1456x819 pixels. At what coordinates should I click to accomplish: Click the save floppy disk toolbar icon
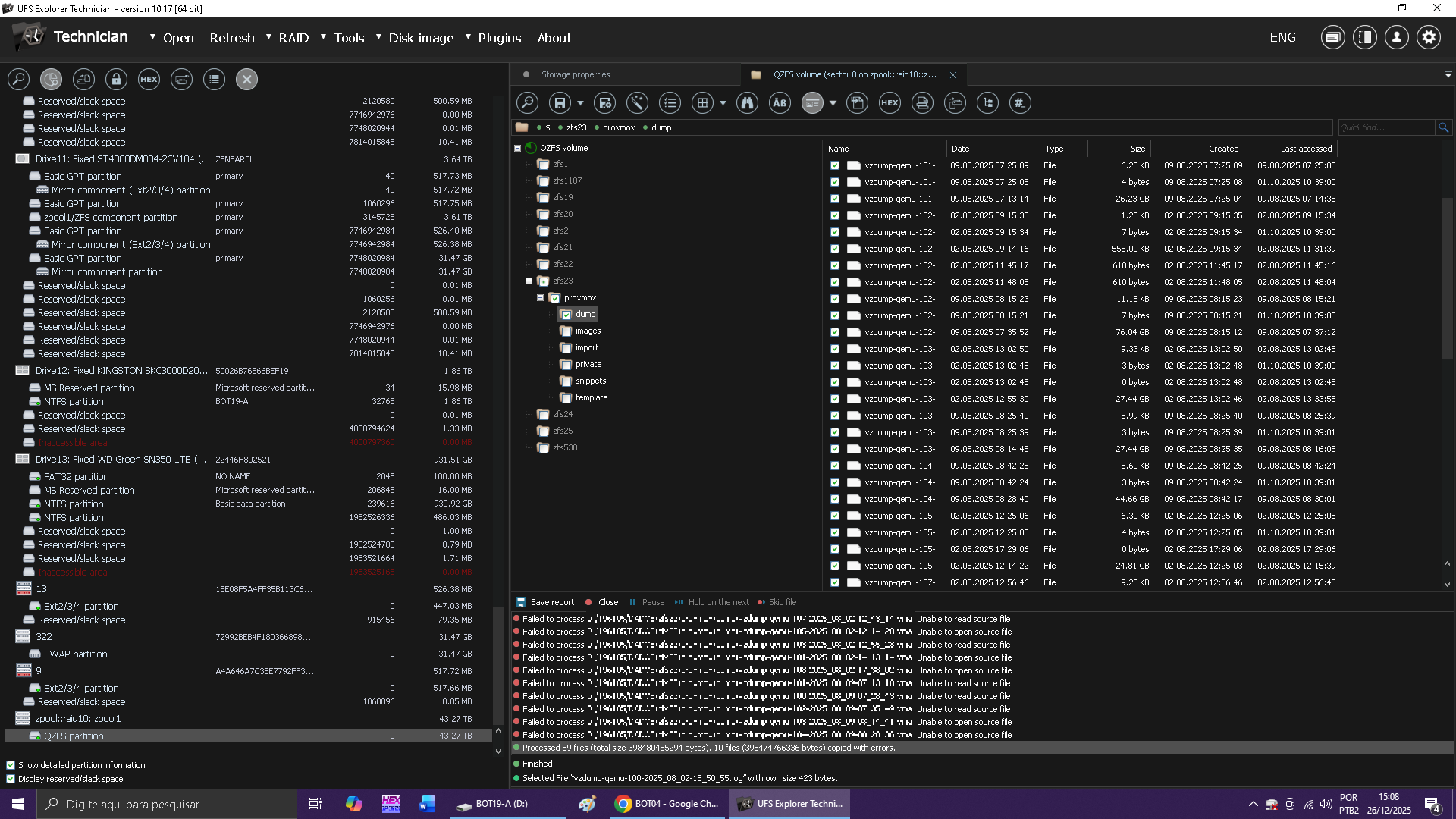[x=560, y=103]
